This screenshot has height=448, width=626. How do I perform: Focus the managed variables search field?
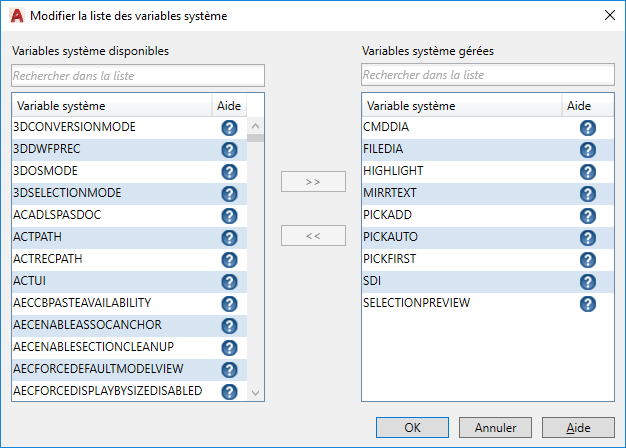click(488, 75)
